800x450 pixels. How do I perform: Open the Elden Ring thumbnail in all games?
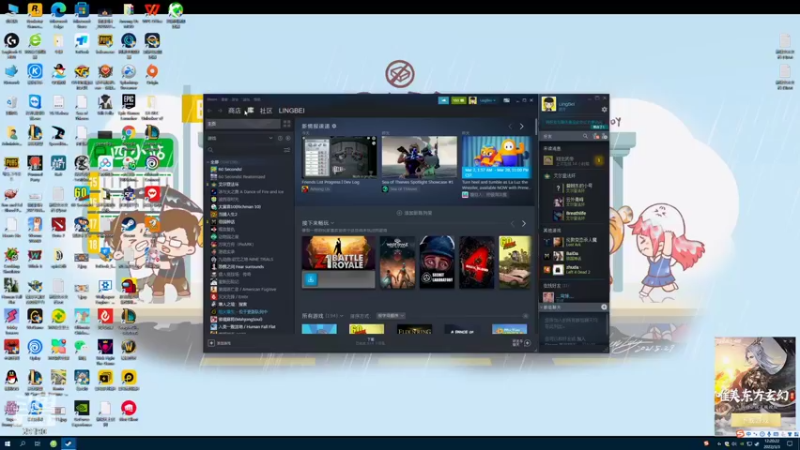pyautogui.click(x=414, y=330)
